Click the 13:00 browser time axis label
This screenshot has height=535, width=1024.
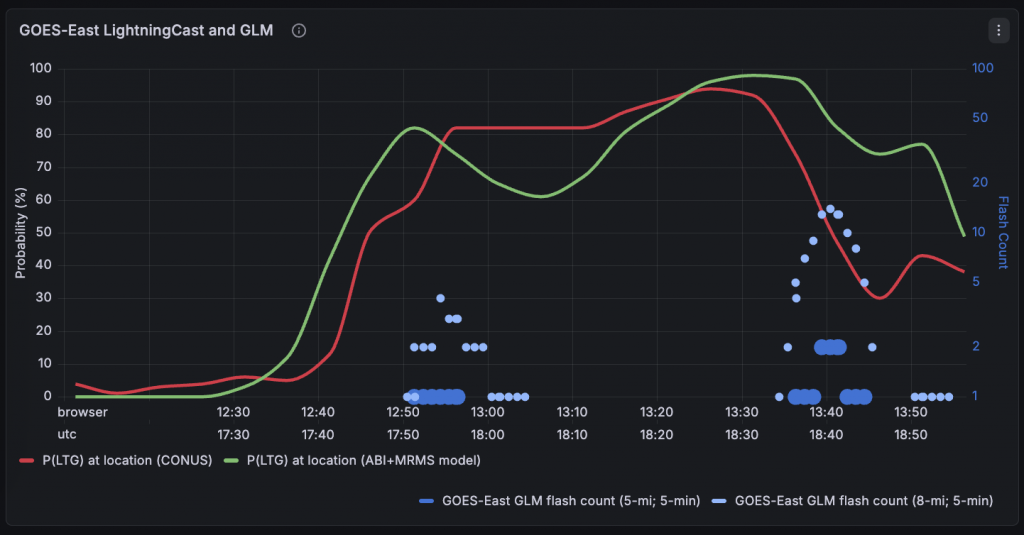(487, 412)
